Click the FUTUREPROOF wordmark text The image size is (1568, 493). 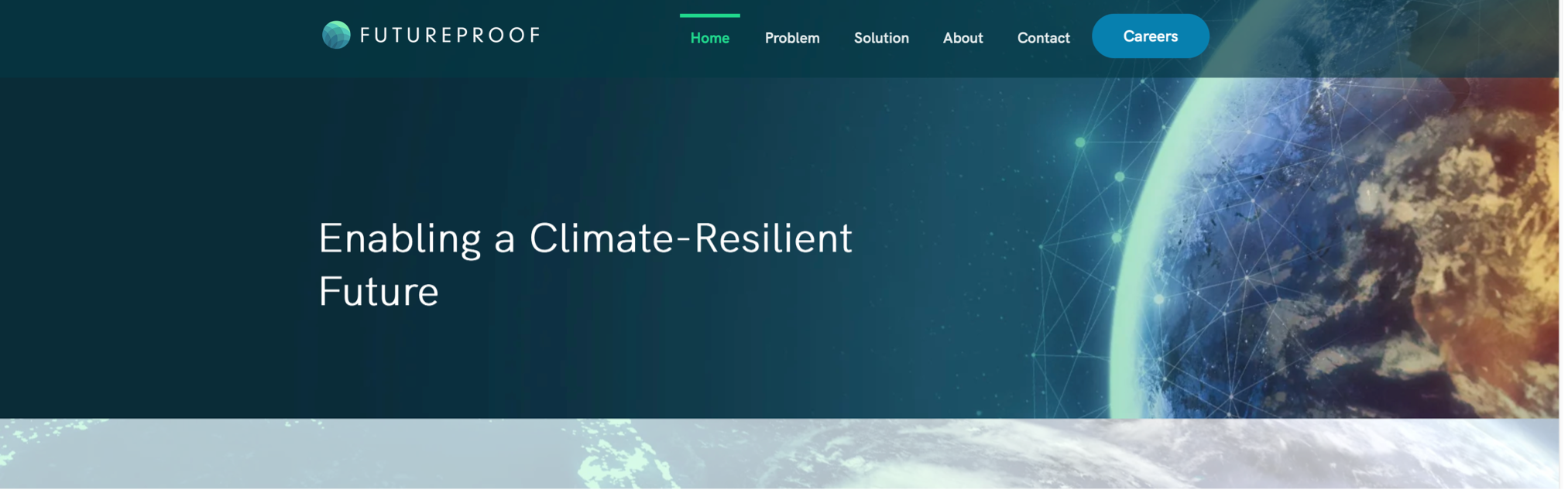[x=450, y=36]
